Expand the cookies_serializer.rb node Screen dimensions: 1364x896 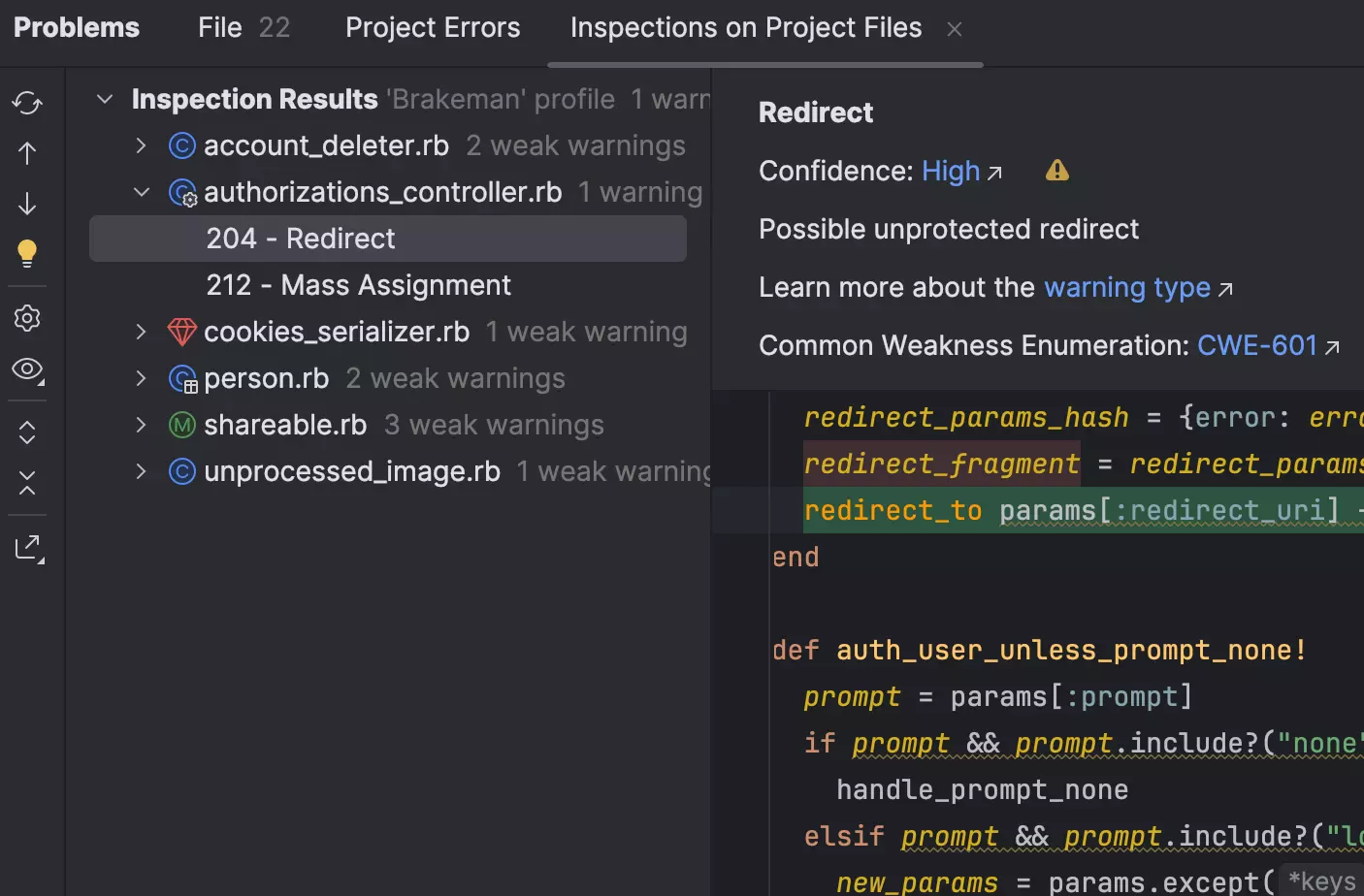click(141, 332)
